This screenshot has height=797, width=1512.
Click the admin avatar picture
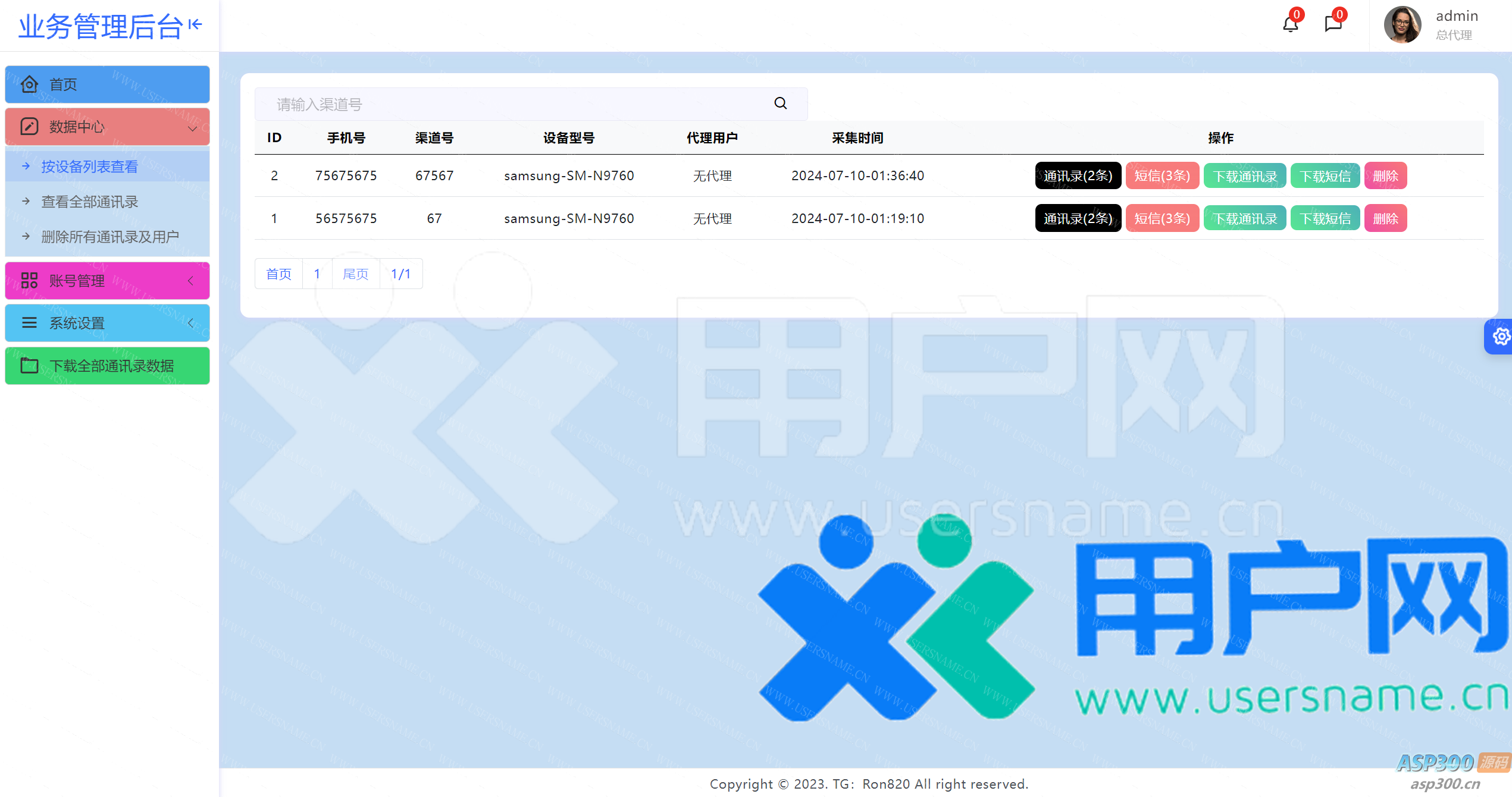click(1402, 25)
